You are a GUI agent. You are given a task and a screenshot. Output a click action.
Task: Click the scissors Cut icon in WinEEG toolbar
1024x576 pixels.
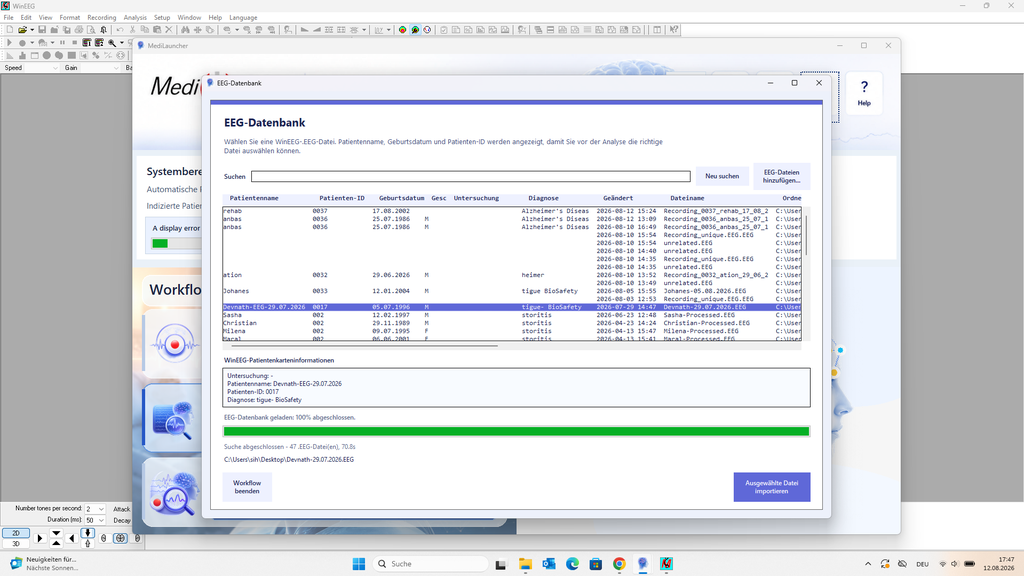[133, 29]
